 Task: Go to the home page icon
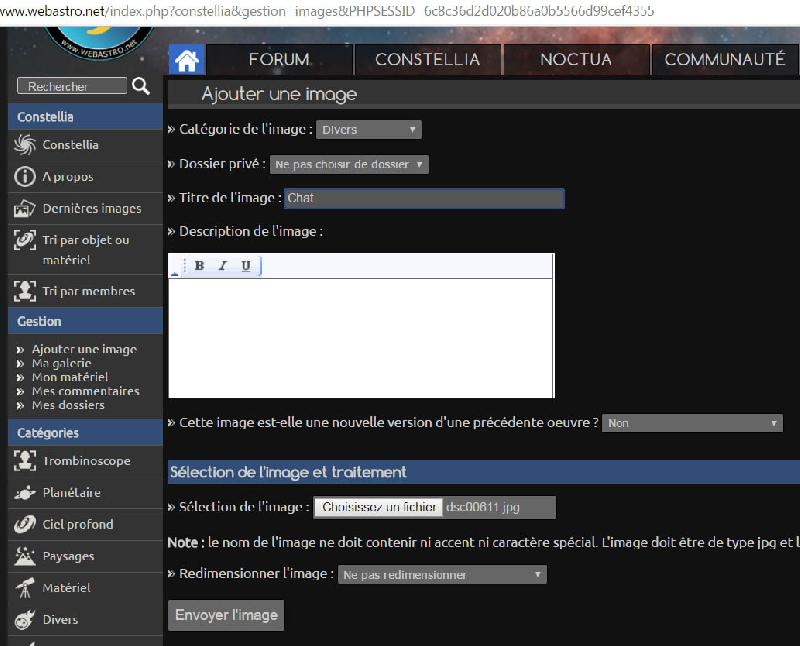(x=187, y=60)
